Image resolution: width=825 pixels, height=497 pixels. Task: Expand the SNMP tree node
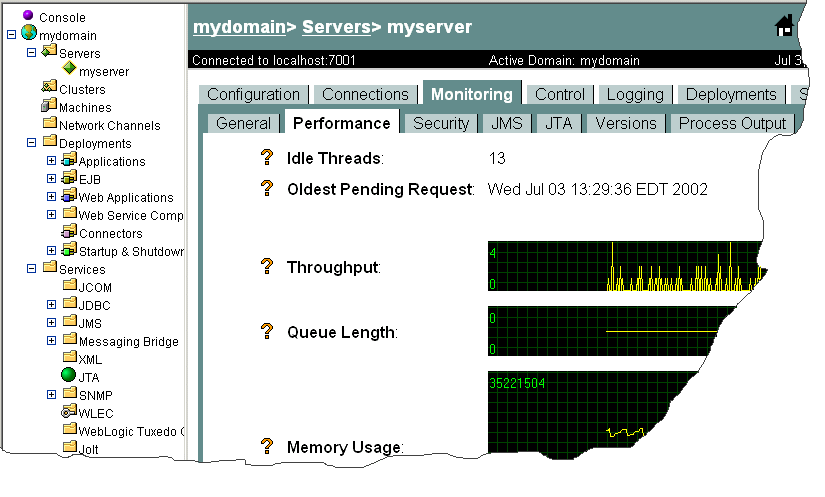click(x=51, y=394)
